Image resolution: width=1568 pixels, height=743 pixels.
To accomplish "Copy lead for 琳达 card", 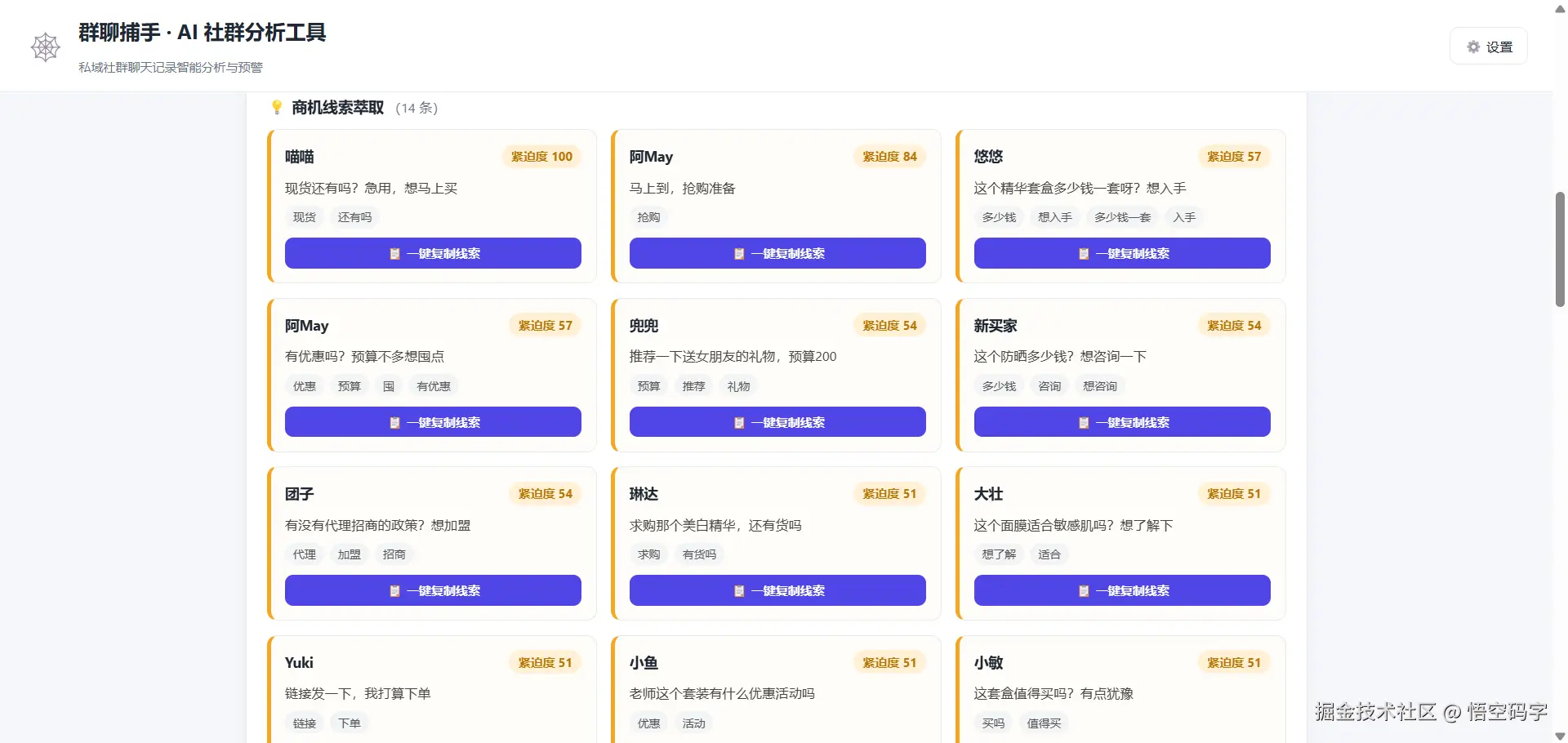I will click(777, 590).
